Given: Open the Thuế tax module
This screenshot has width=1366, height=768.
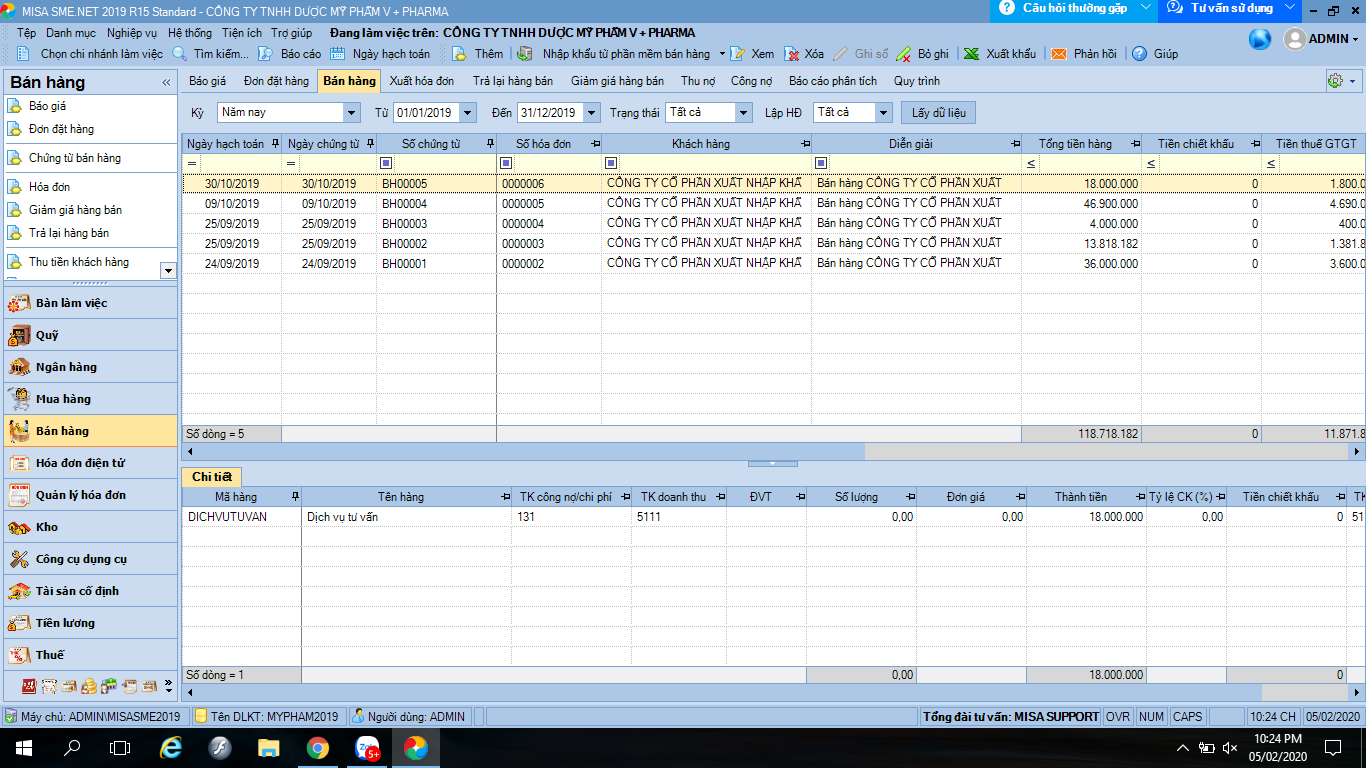Looking at the screenshot, I should click(90, 655).
